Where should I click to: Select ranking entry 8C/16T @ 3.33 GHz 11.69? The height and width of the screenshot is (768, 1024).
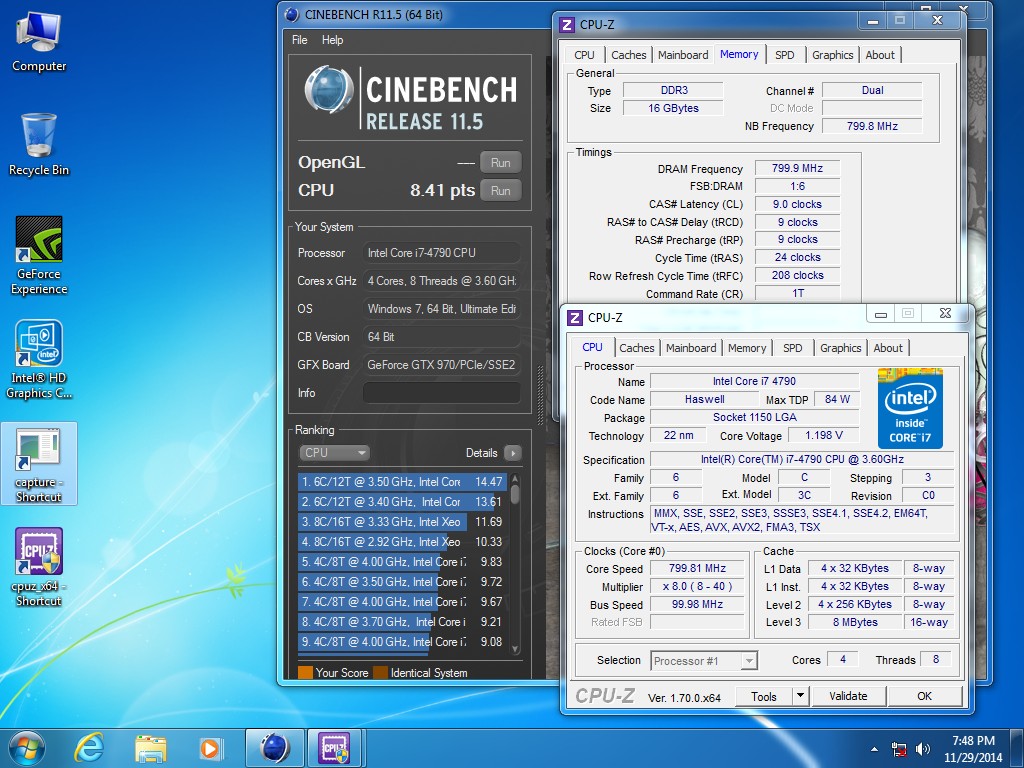tap(402, 522)
